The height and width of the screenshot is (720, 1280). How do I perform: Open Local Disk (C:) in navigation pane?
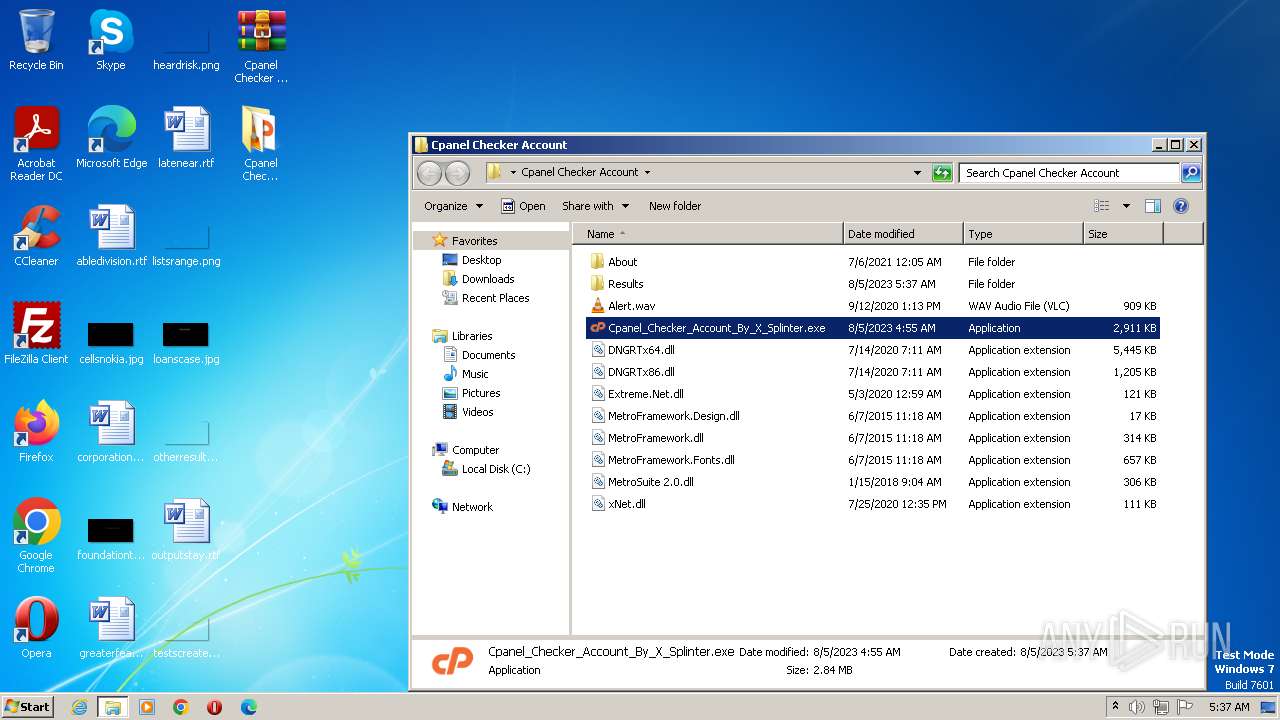pyautogui.click(x=486, y=469)
